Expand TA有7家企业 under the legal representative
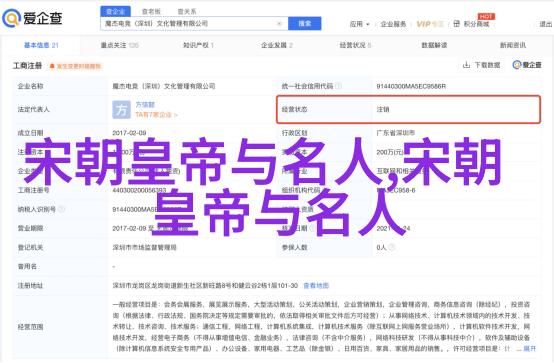Image resolution: width=554 pixels, height=363 pixels. click(x=156, y=115)
